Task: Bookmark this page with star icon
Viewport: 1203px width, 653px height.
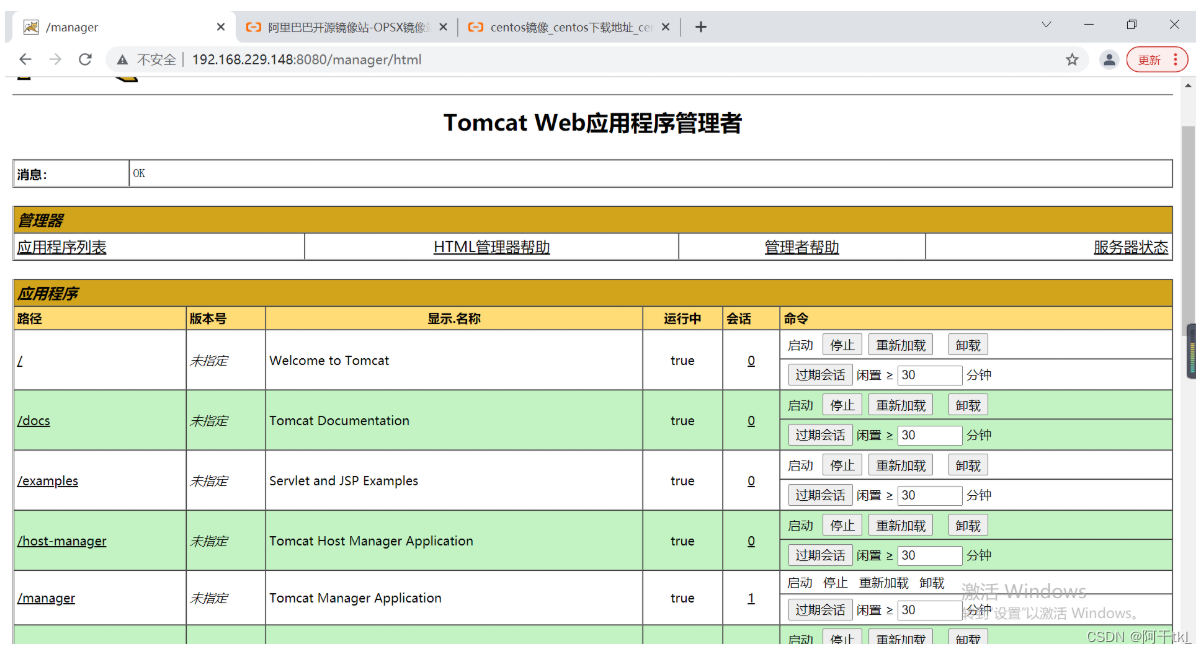Action: [x=1072, y=60]
